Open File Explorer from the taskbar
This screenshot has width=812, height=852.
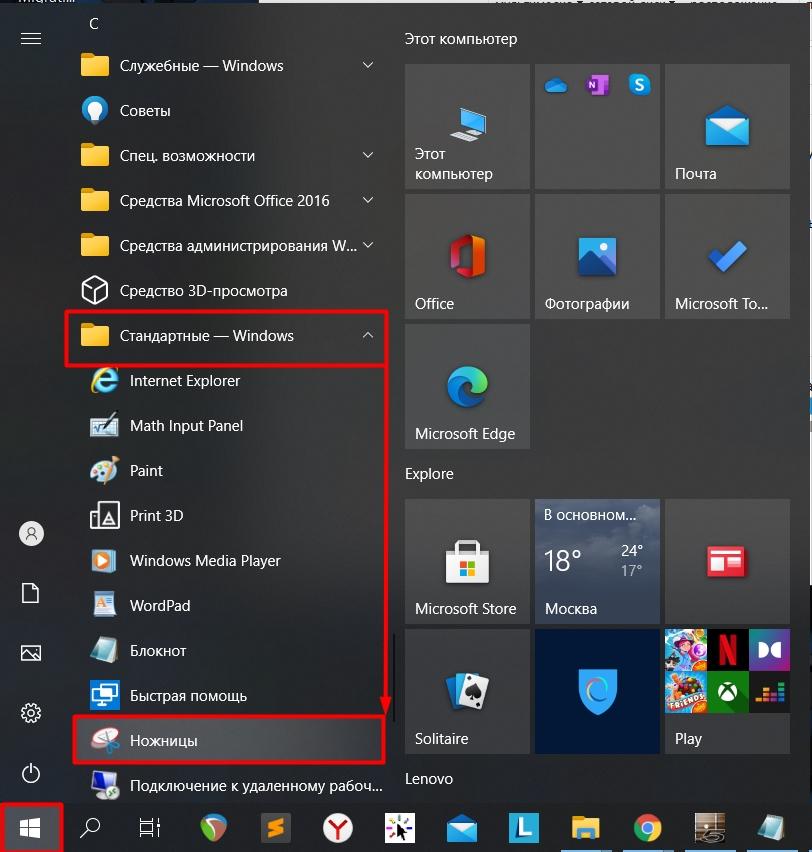coord(586,829)
